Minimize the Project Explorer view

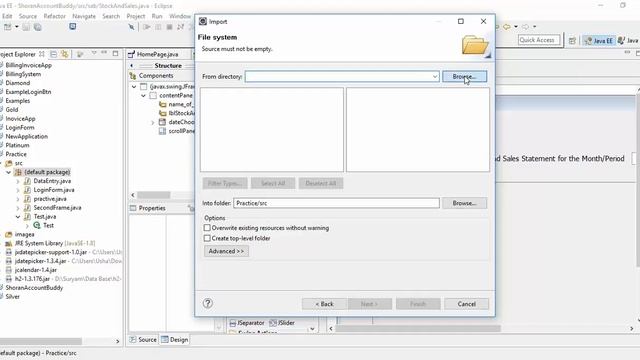pyautogui.click(x=104, y=53)
